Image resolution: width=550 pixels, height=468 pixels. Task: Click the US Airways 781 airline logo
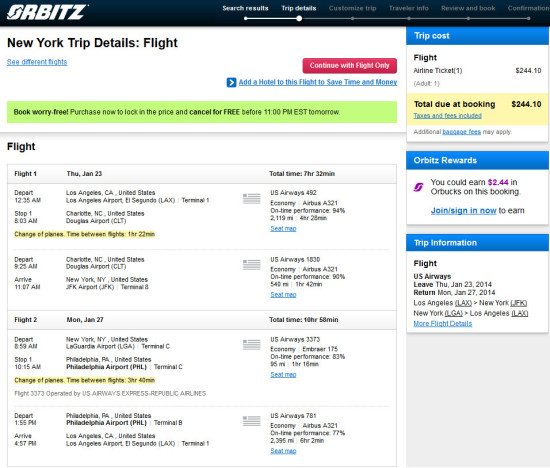coord(251,421)
